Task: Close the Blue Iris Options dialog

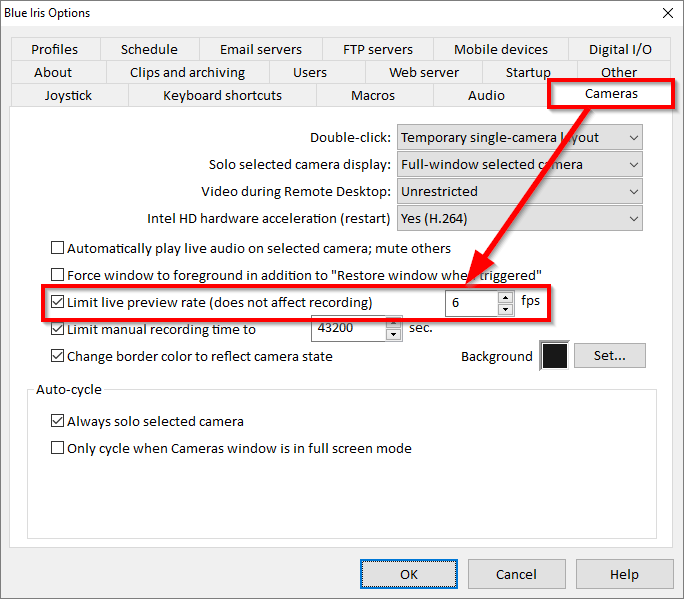Action: pyautogui.click(x=667, y=13)
